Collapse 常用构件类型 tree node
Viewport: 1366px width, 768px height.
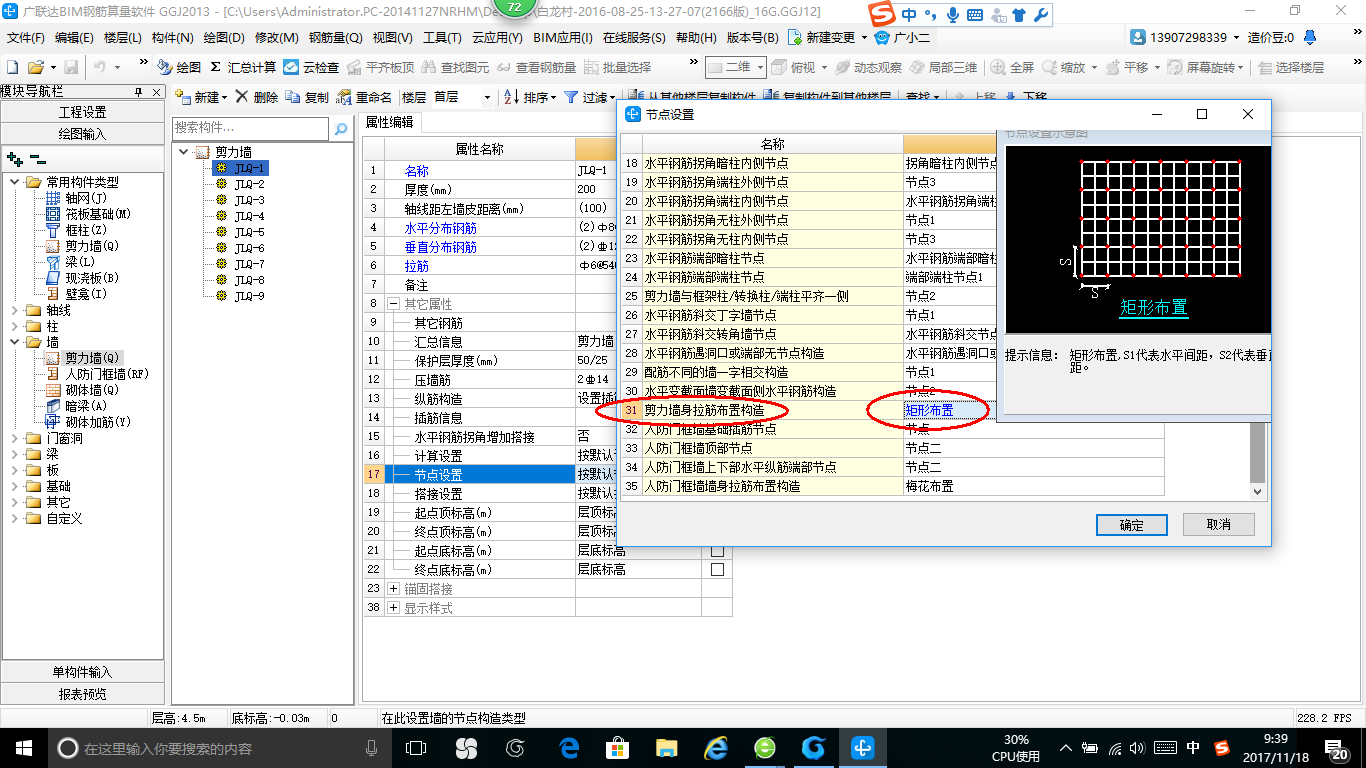(x=15, y=182)
